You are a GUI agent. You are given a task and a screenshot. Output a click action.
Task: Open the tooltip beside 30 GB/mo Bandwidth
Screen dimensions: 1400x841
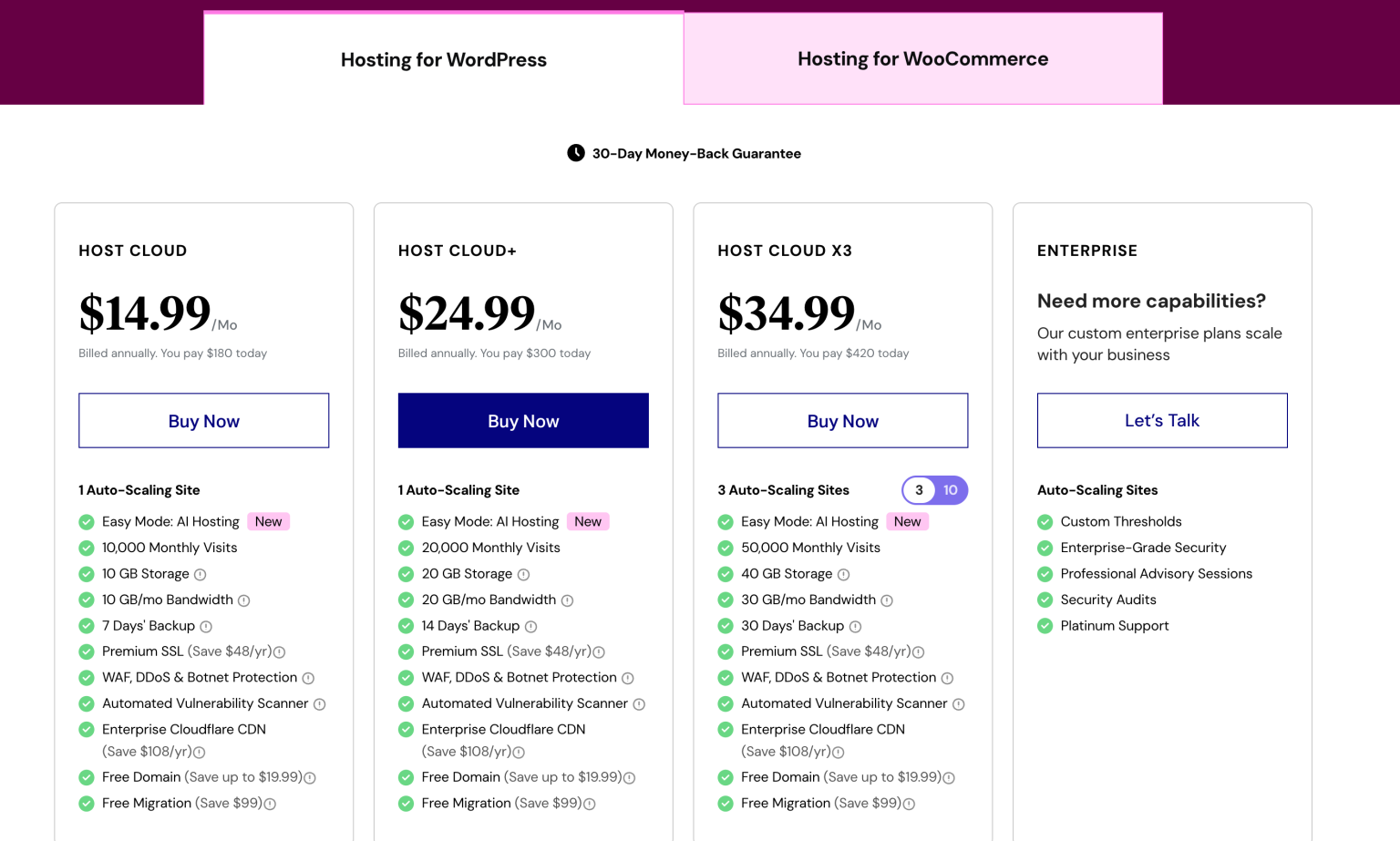point(887,600)
